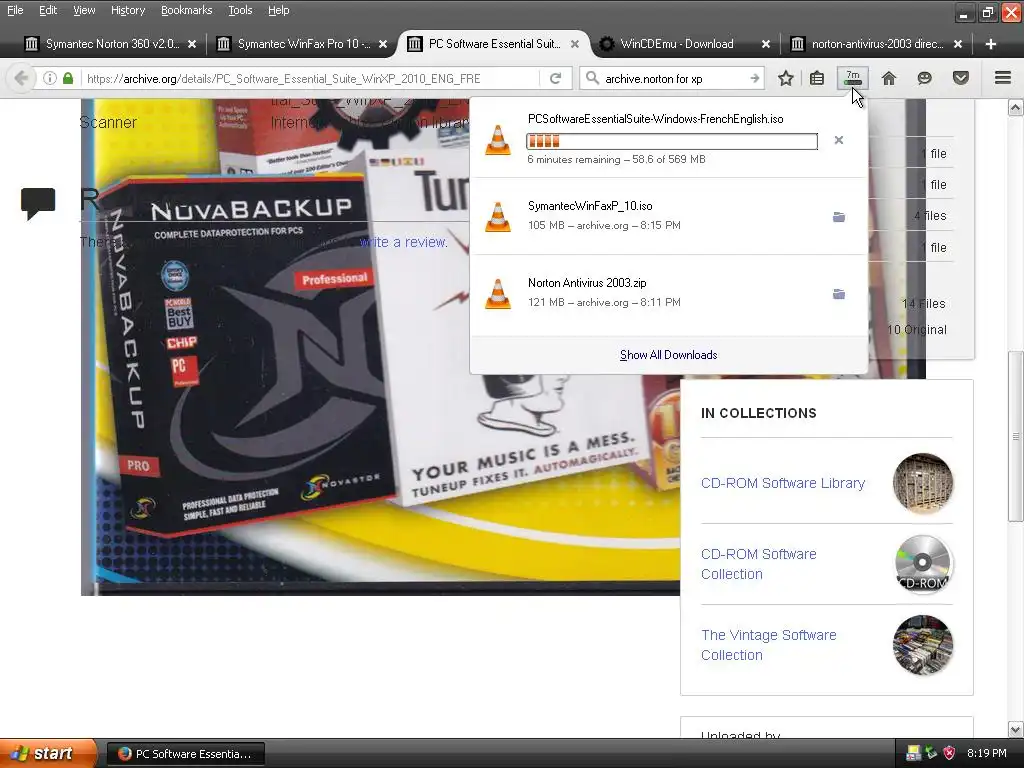Open CD-ROM Software Library collection link
1024x768 pixels.
(782, 483)
